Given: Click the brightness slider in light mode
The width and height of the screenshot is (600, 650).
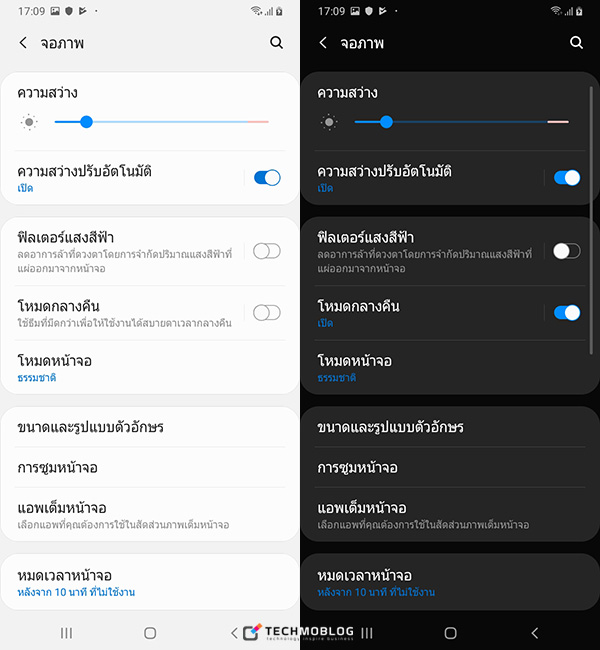Looking at the screenshot, I should tap(160, 122).
